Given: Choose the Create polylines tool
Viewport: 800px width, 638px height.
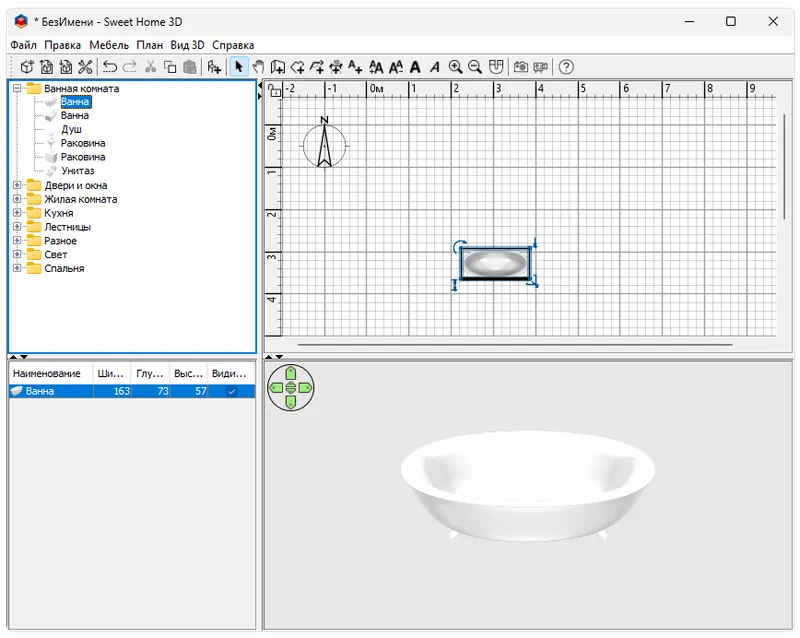Looking at the screenshot, I should pos(317,67).
